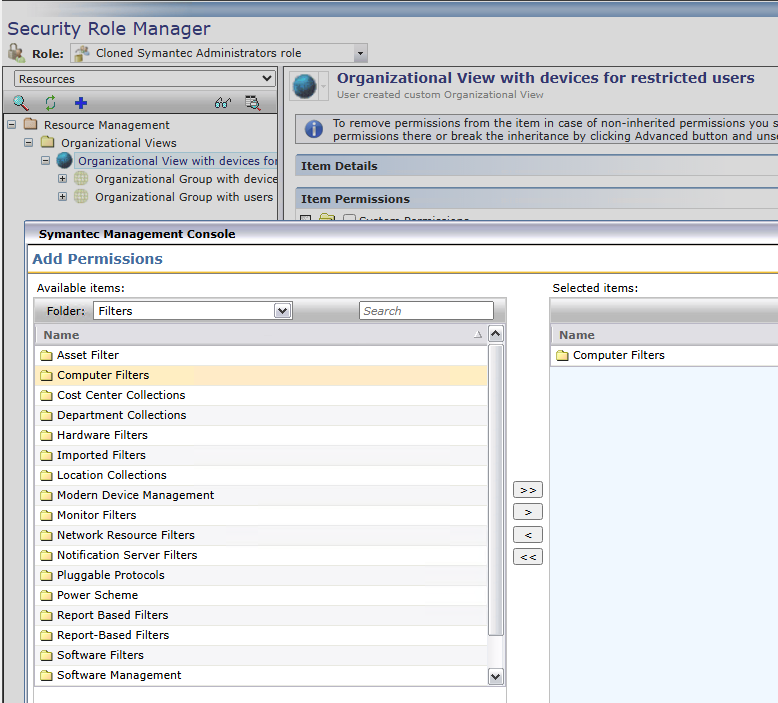Click the magnifier search icon in Resources toolbar
This screenshot has width=778, height=703.
[x=20, y=103]
